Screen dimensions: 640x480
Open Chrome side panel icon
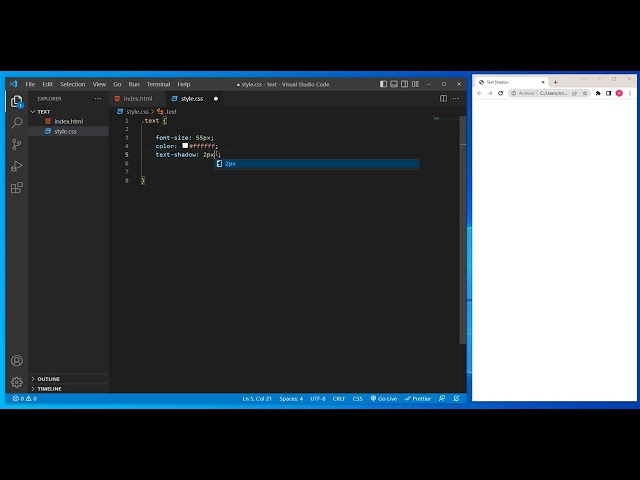609,93
